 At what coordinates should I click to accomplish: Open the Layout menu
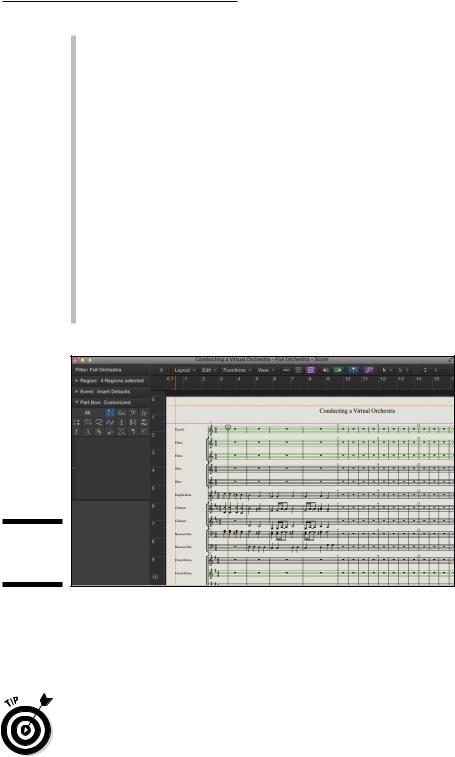pos(185,370)
